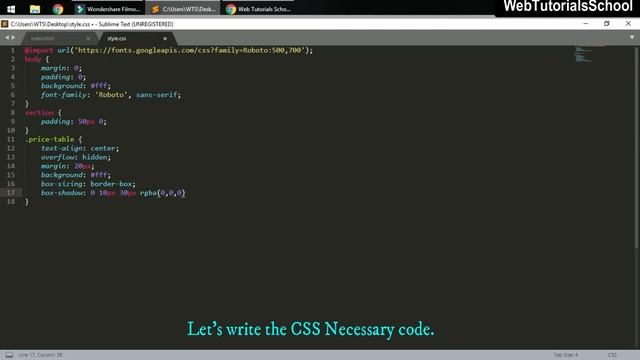
Task: Click line number 1 in the gutter
Action: (x=13, y=50)
